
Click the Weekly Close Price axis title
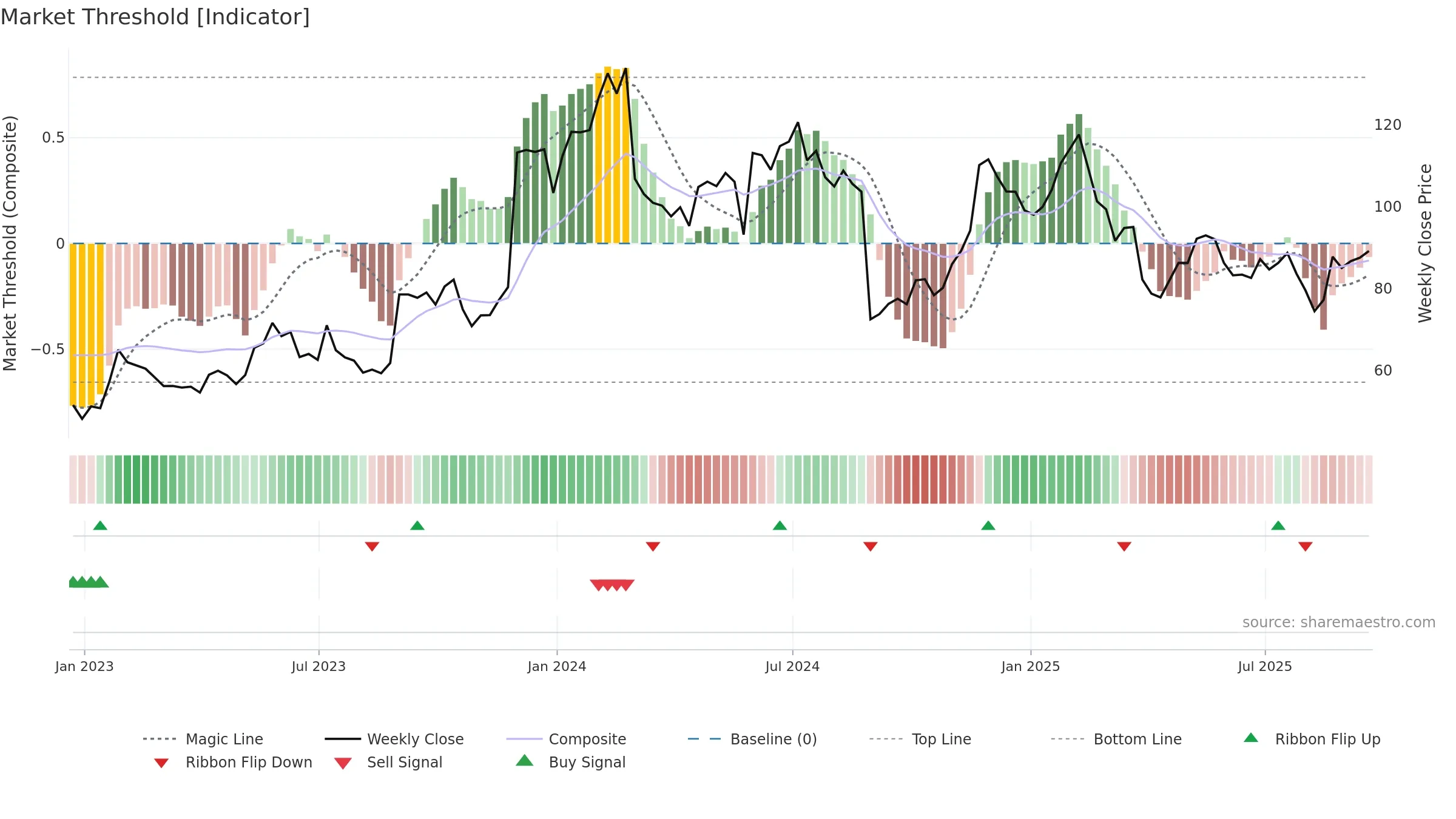pyautogui.click(x=1425, y=243)
